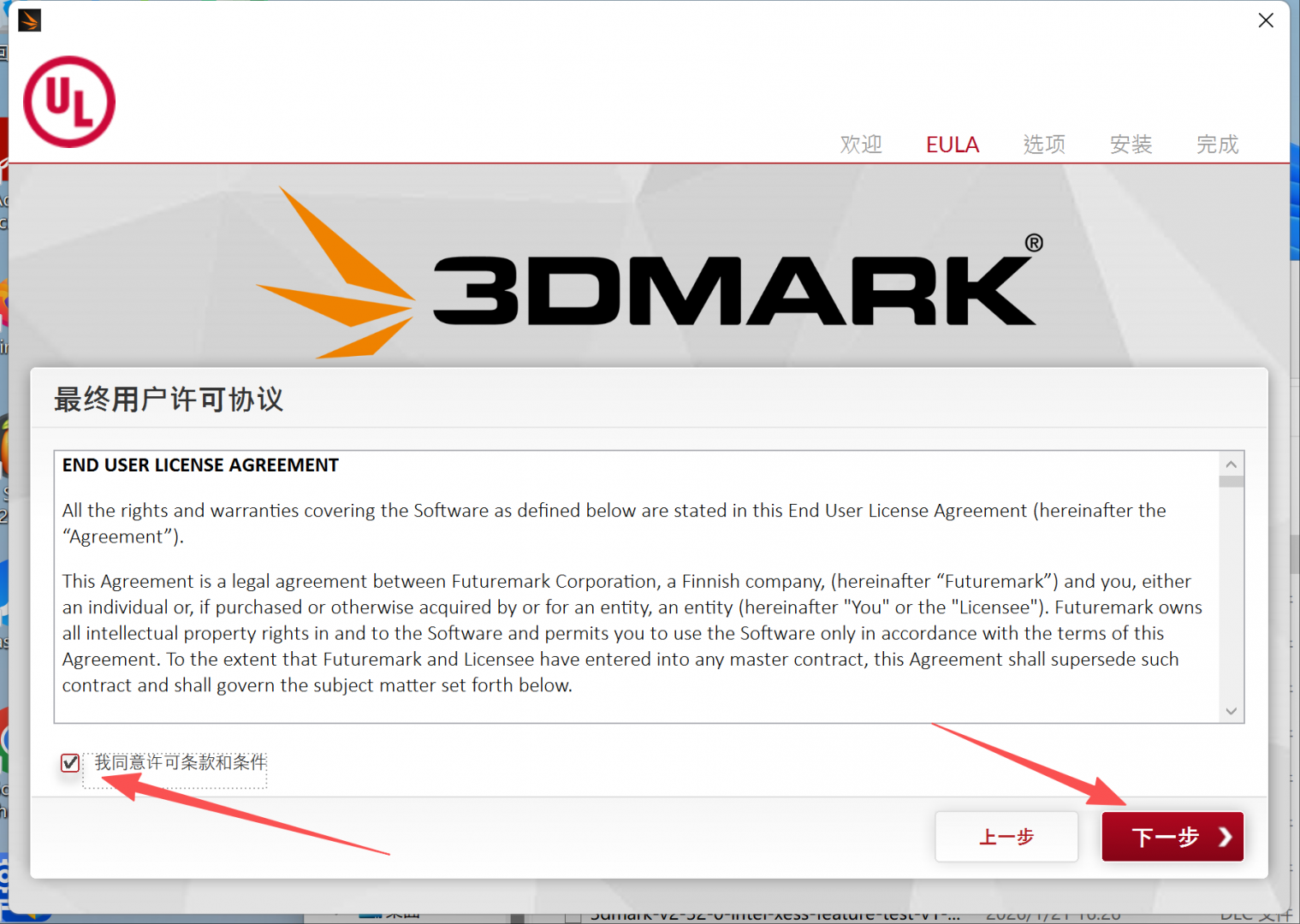
Task: Click the 我同意许可条款和条件 label text
Action: coord(181,762)
